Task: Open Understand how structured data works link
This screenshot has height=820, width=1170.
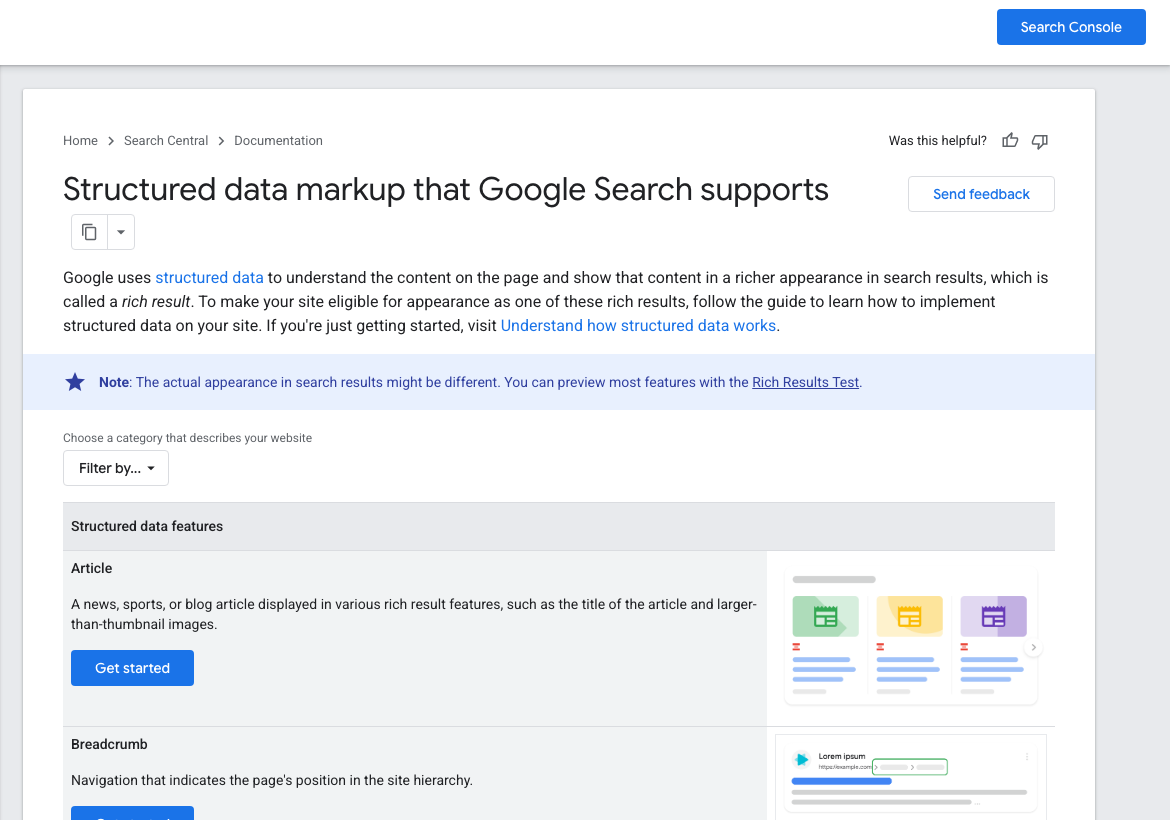Action: pos(638,325)
